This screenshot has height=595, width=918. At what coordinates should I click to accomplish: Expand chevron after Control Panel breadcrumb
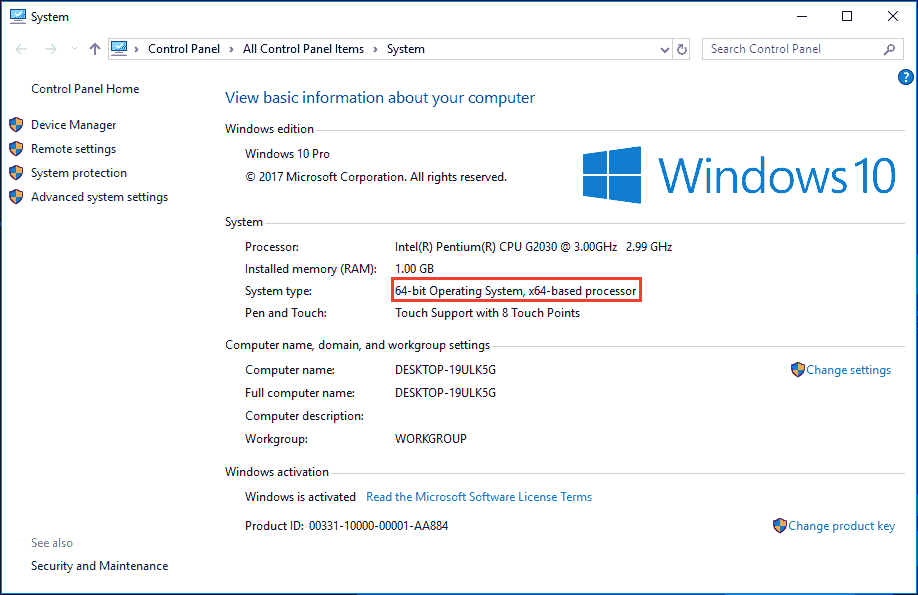[231, 49]
